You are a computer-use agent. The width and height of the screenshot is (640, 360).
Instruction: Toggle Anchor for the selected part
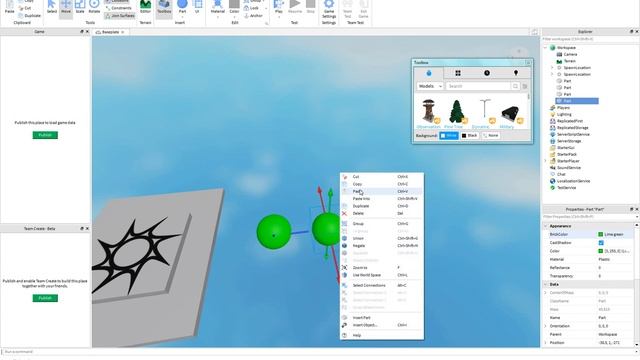point(253,16)
